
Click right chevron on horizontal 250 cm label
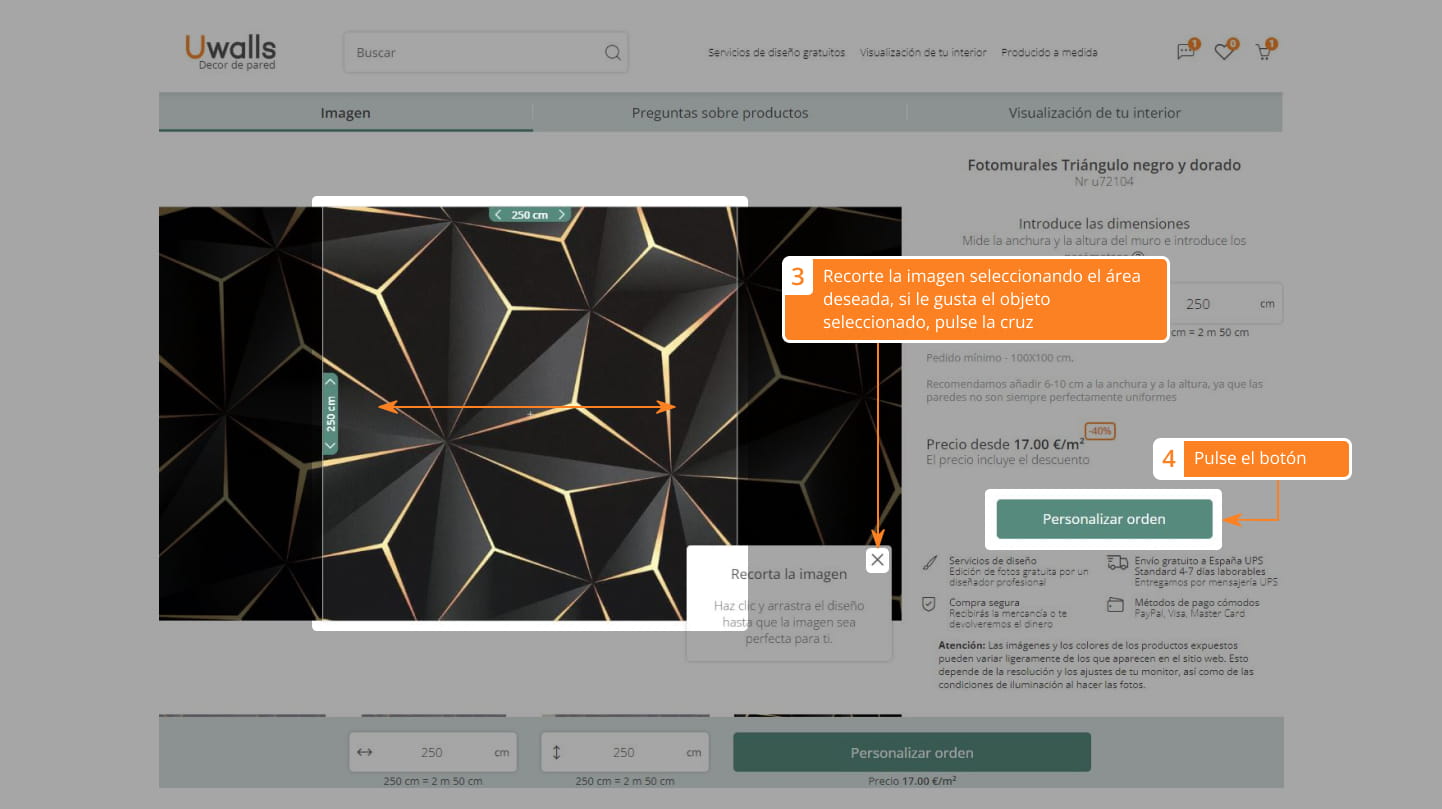562,215
